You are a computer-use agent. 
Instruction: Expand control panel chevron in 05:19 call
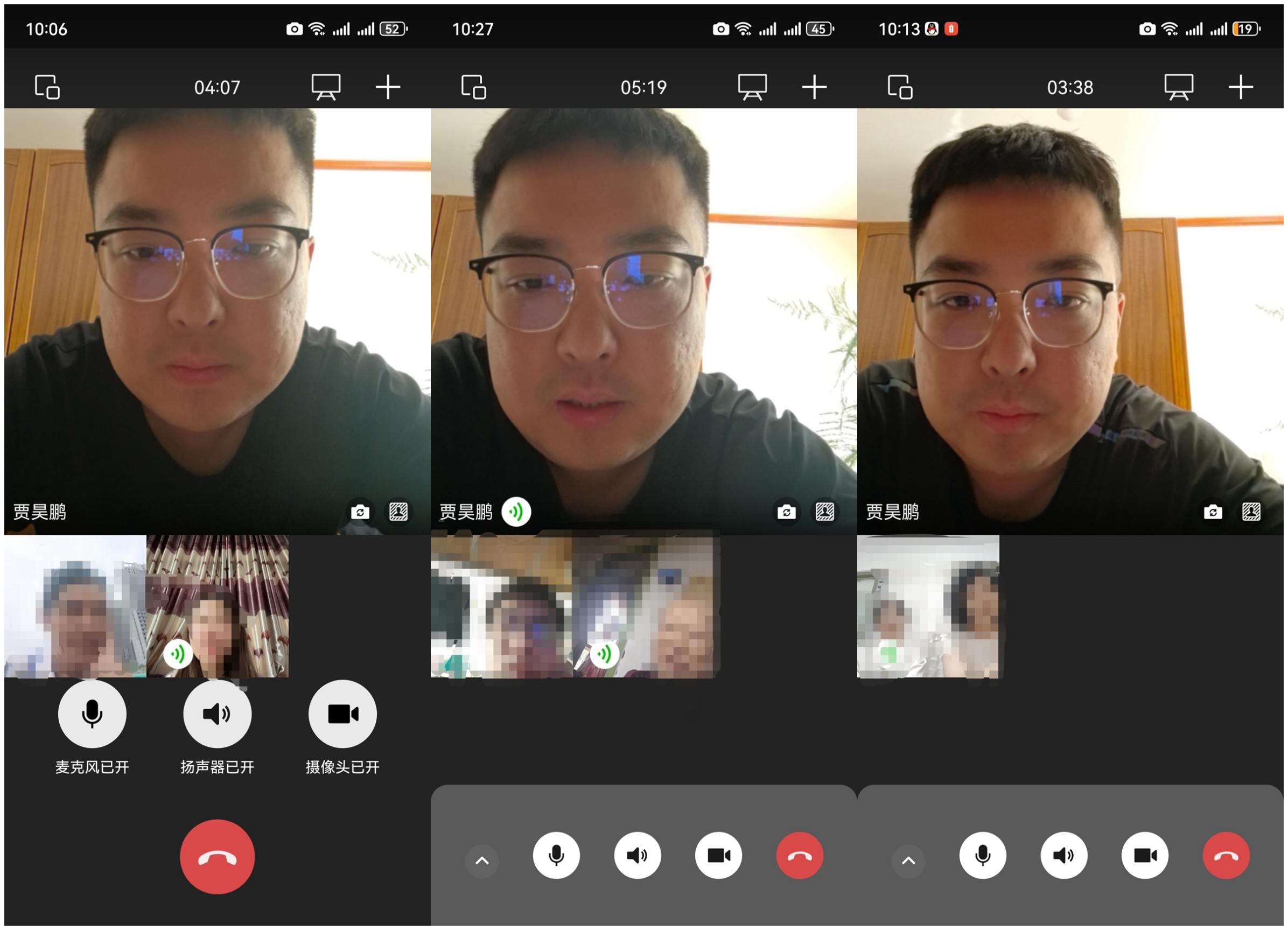[x=481, y=860]
